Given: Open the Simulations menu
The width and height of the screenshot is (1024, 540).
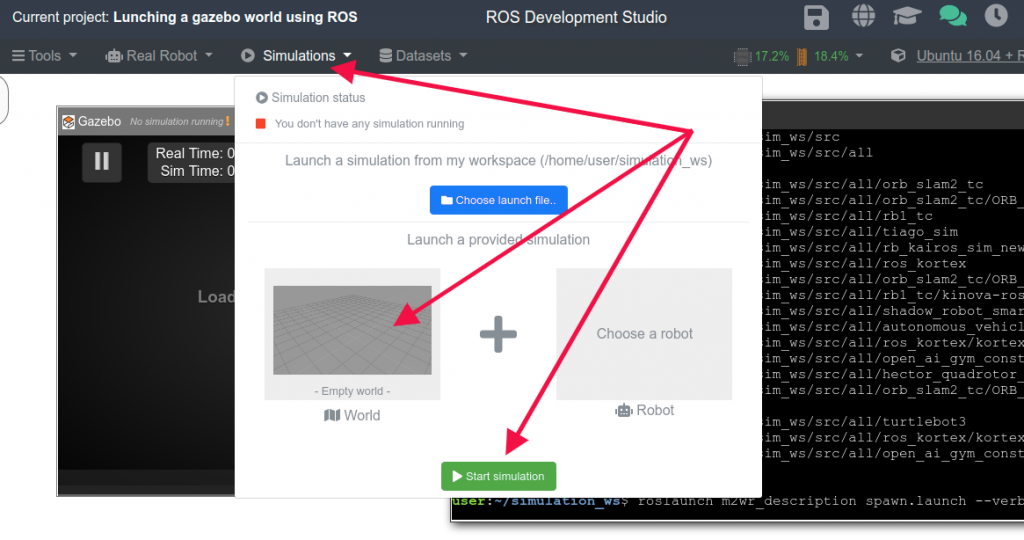Looking at the screenshot, I should coord(296,56).
